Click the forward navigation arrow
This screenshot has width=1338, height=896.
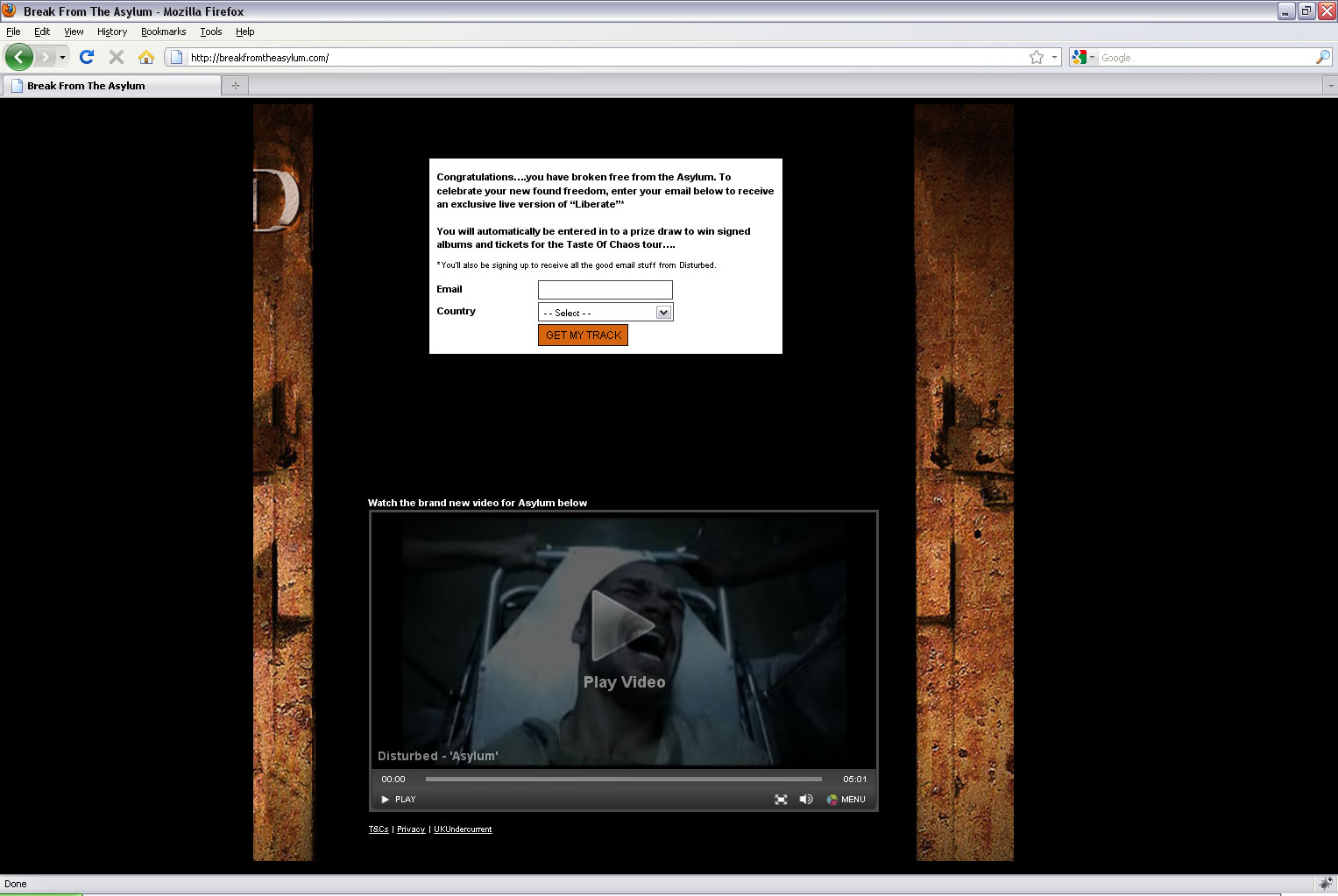(x=45, y=57)
